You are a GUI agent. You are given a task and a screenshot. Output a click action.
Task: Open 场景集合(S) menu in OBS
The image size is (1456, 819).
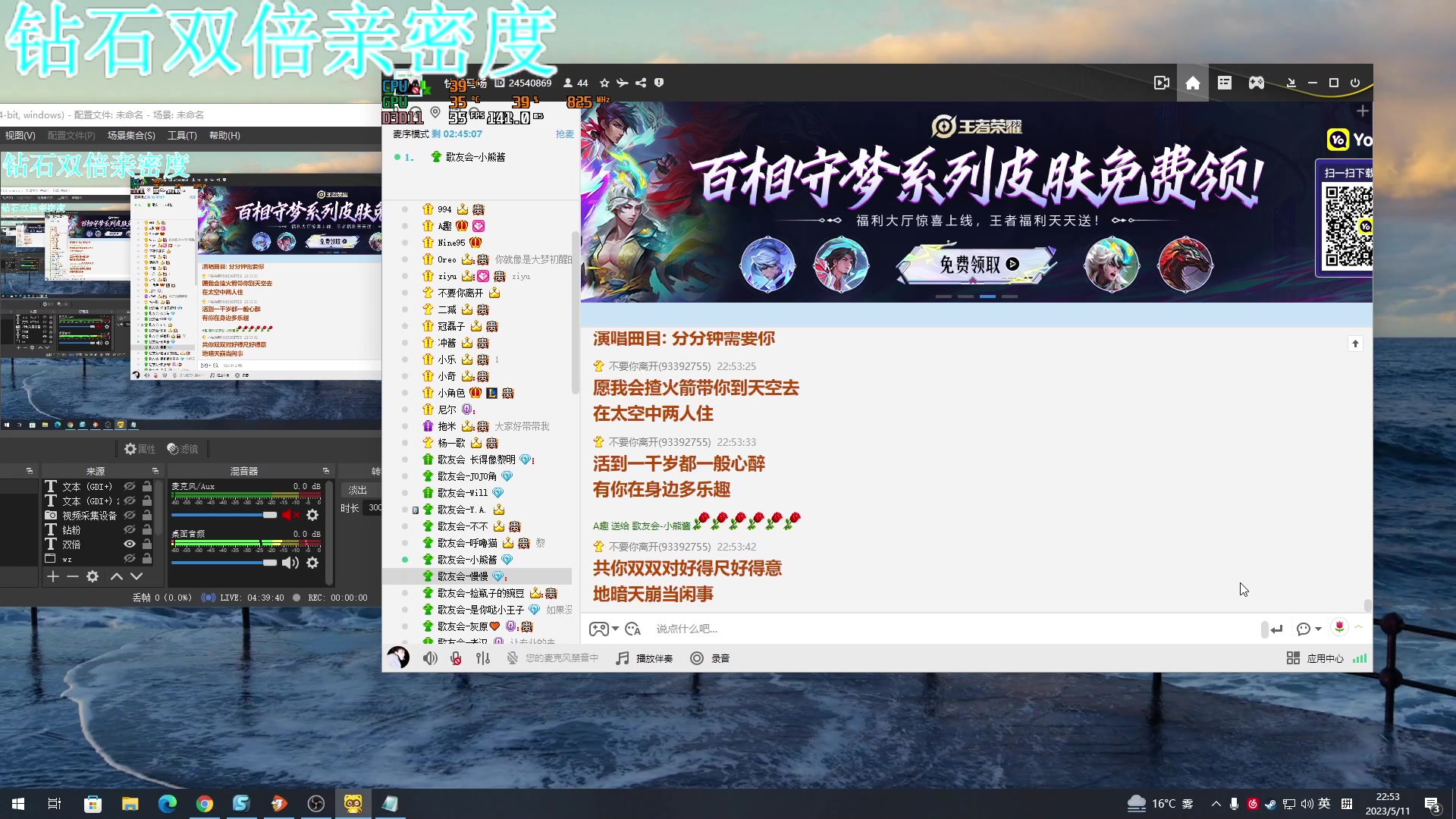pos(131,135)
